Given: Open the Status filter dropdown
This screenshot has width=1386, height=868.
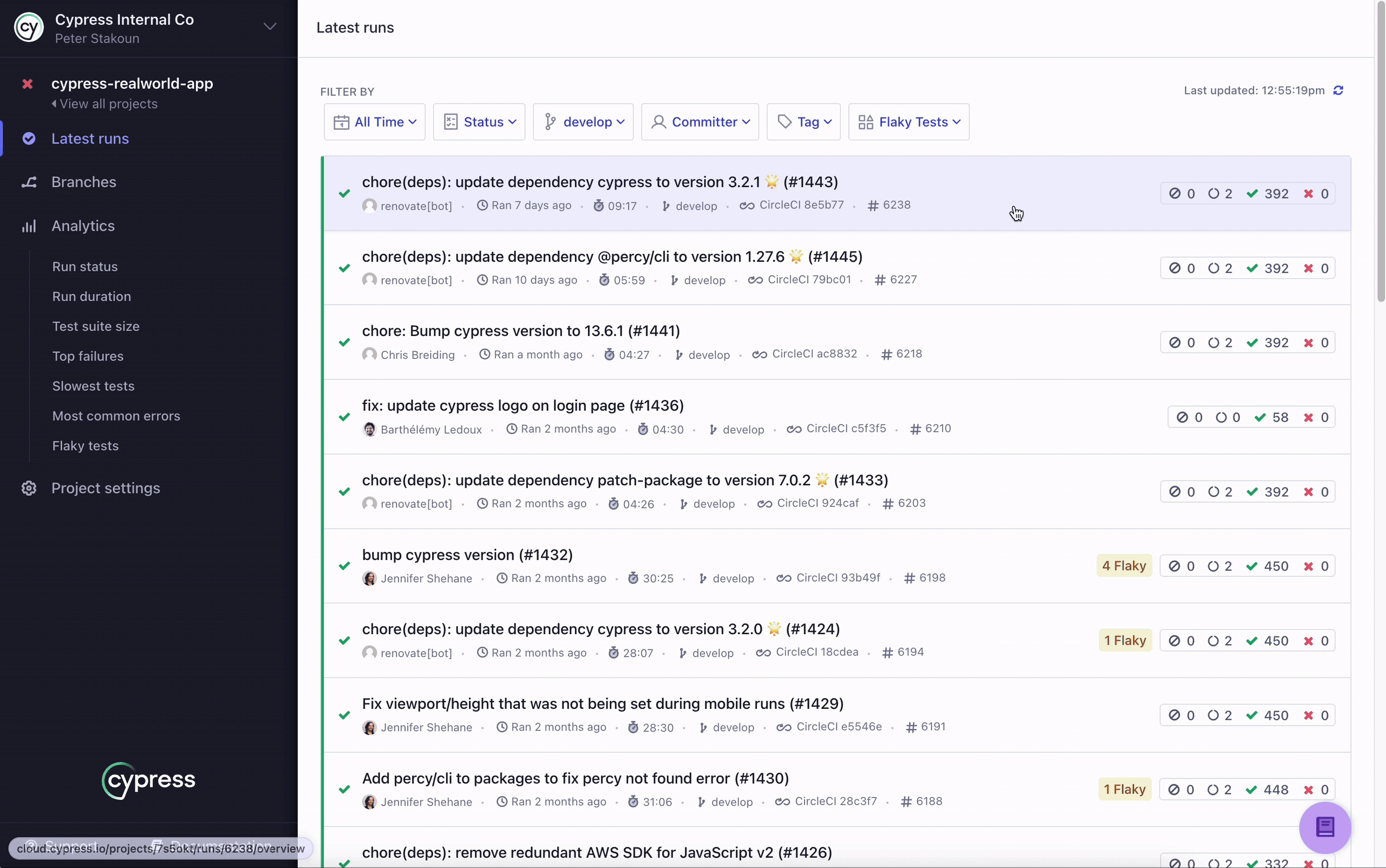Looking at the screenshot, I should pos(479,122).
